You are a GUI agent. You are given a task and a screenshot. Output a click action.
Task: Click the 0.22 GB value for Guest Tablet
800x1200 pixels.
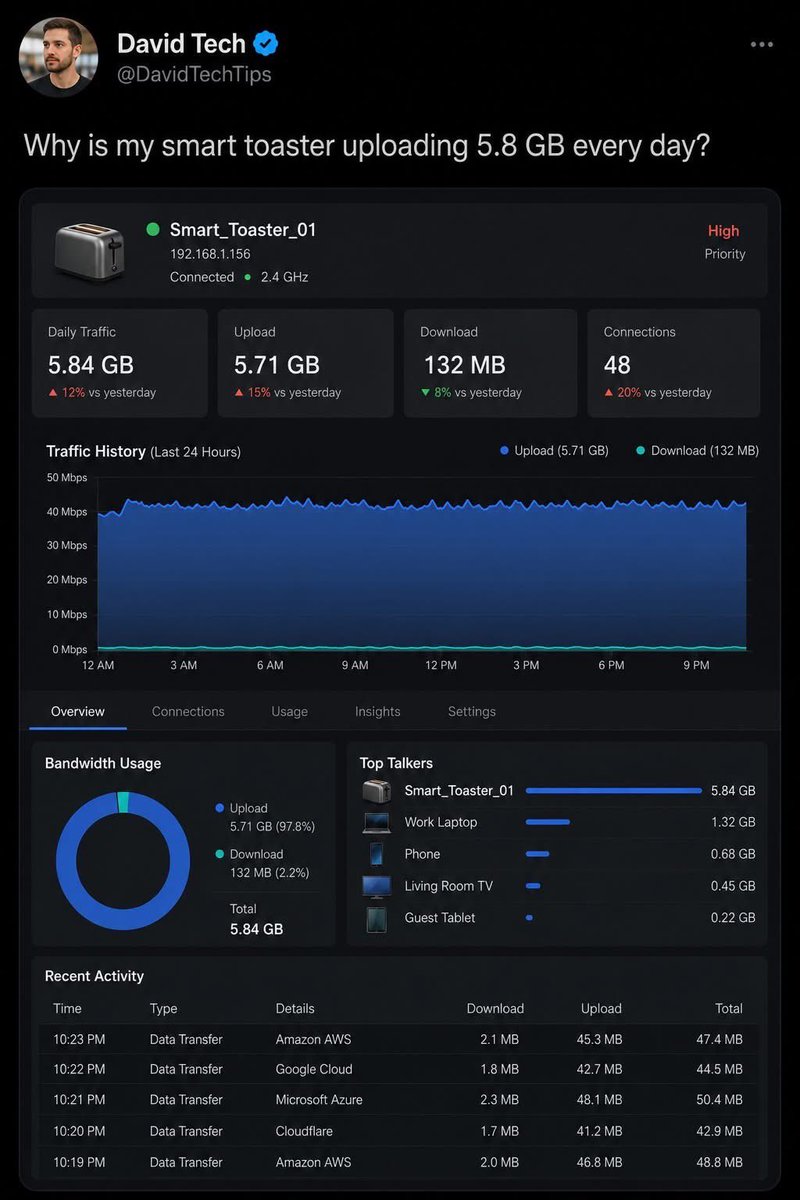[733, 918]
